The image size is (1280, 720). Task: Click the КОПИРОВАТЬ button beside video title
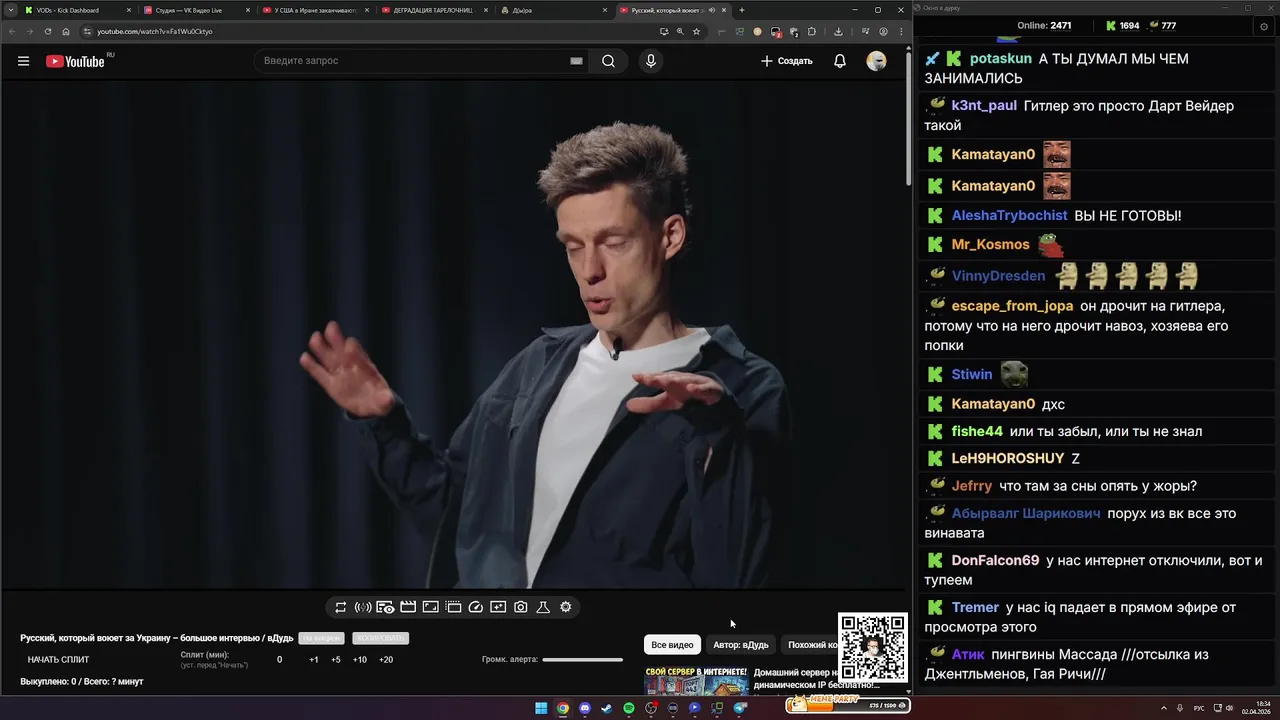(x=380, y=638)
